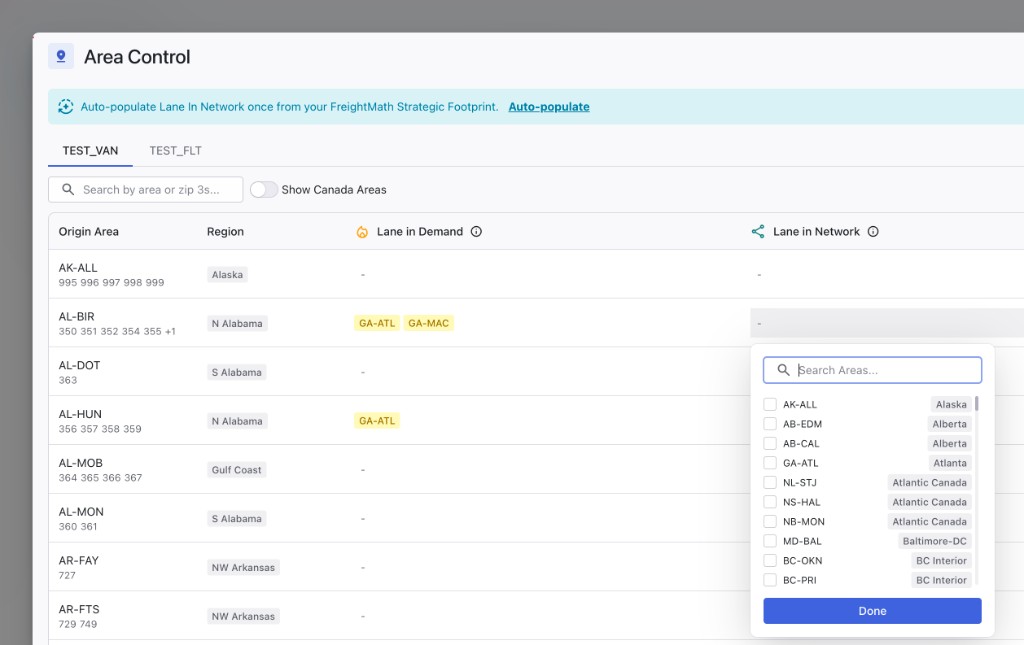Open the Lane in Network info tooltip icon

click(873, 232)
